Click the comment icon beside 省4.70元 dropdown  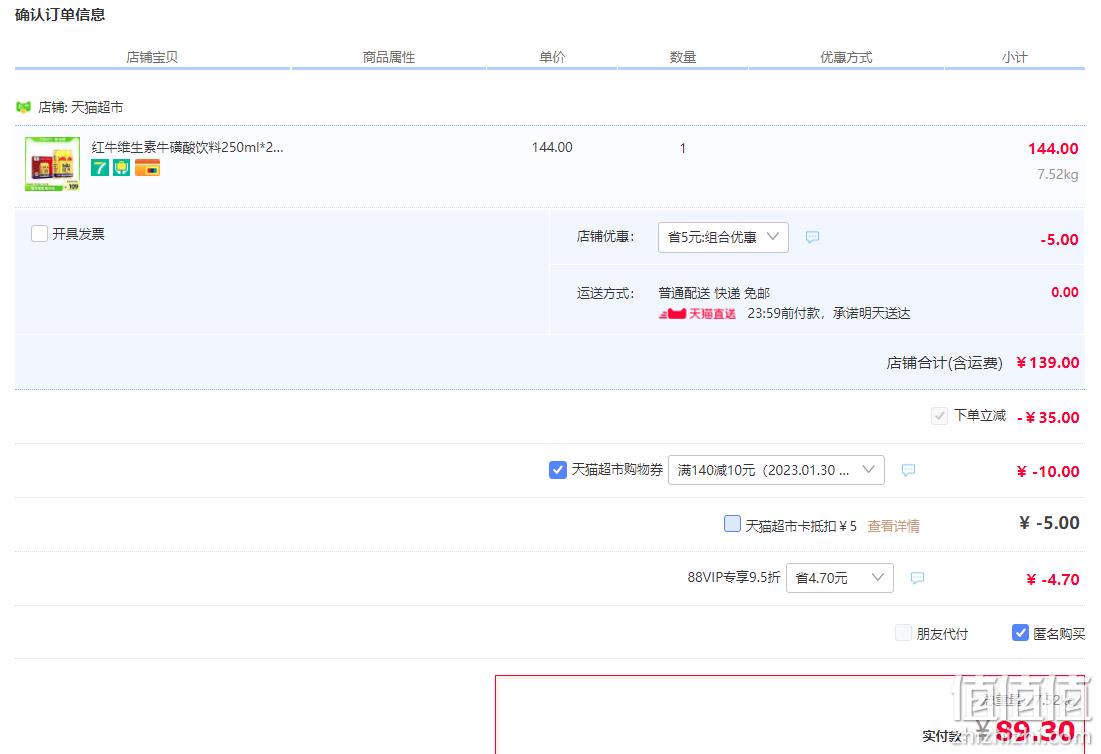pyautogui.click(x=917, y=578)
